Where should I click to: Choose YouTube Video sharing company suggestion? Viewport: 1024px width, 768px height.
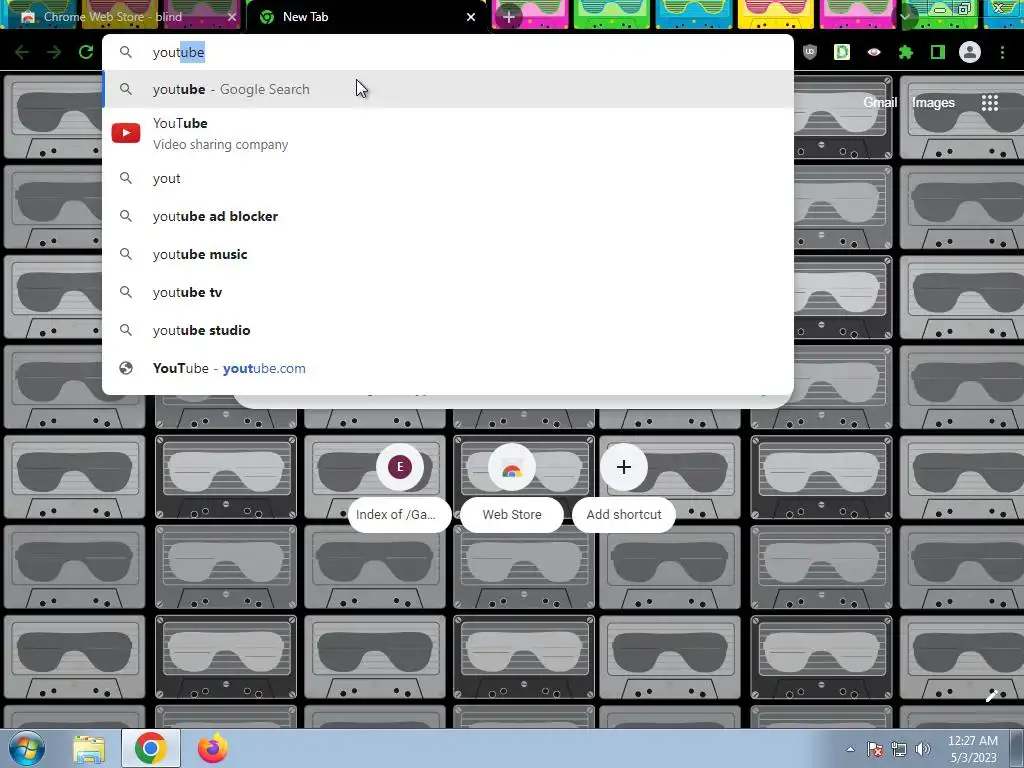448,133
